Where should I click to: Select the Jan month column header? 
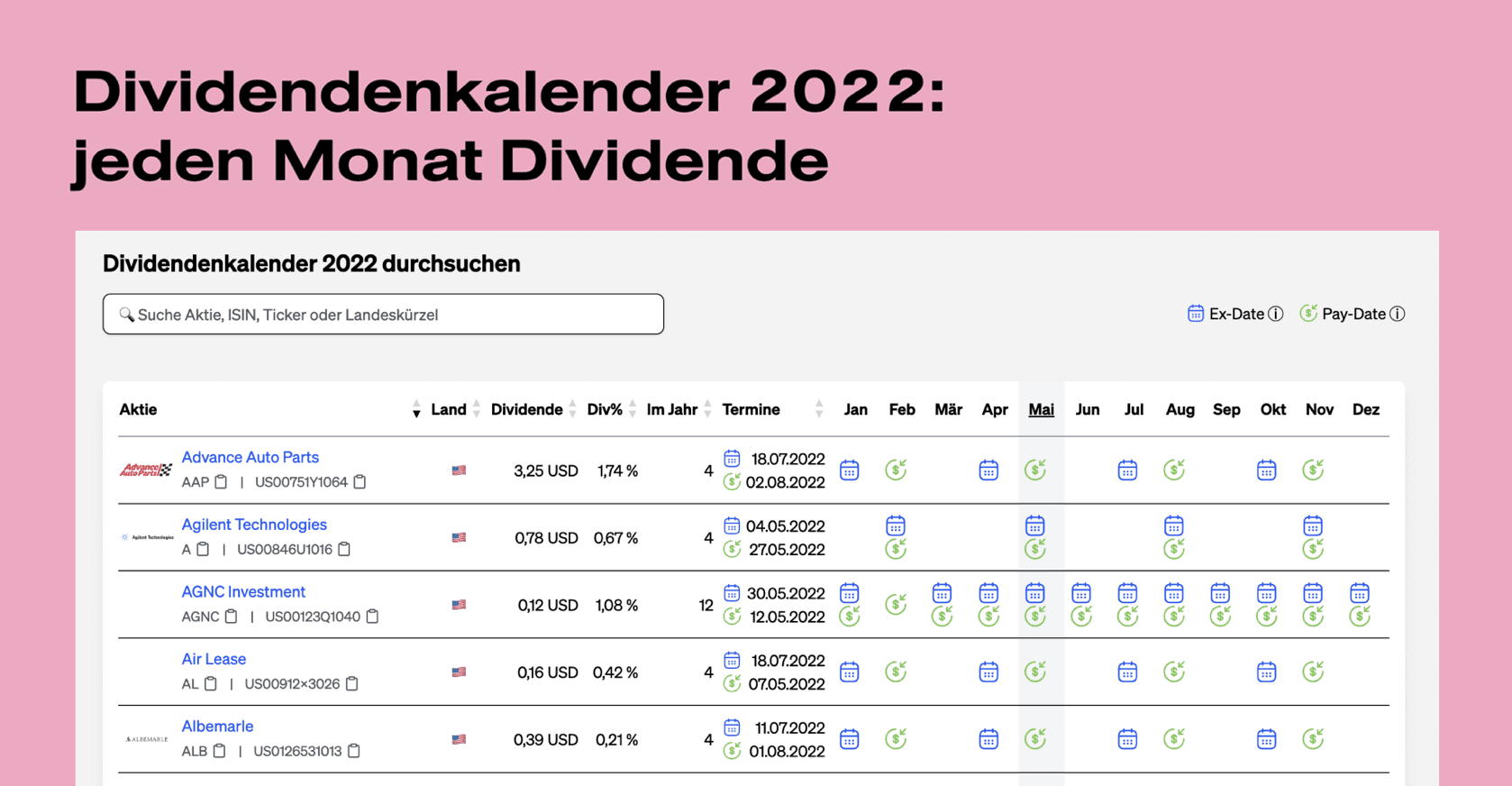click(x=856, y=409)
